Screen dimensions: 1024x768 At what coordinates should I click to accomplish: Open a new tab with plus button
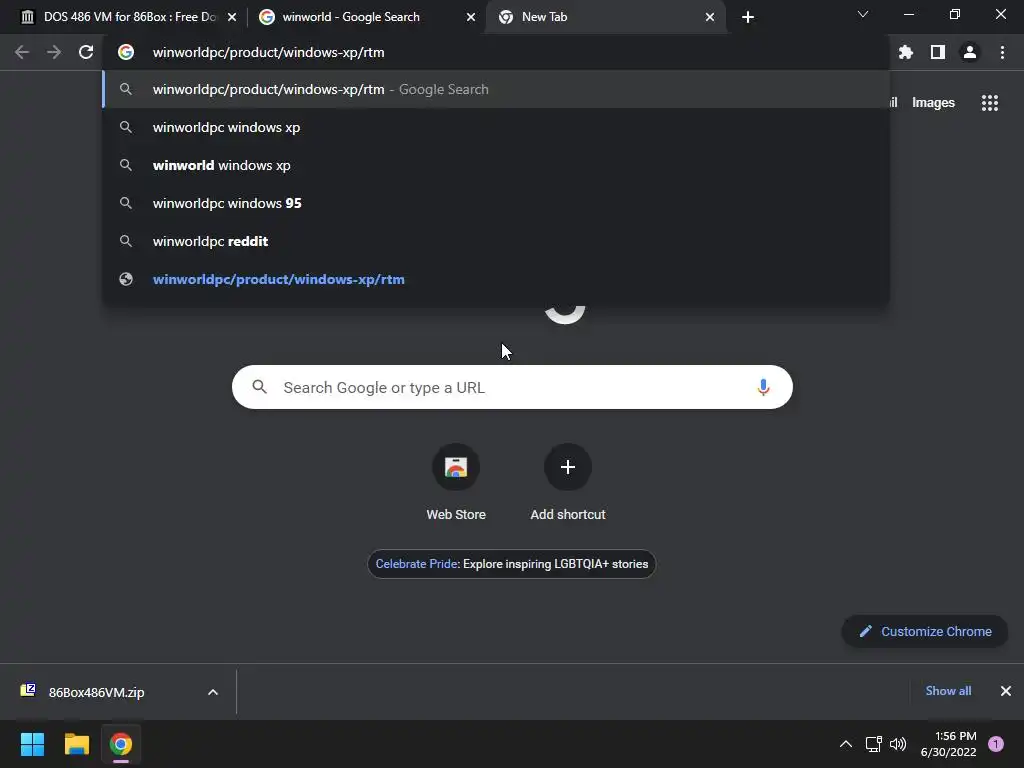(748, 17)
